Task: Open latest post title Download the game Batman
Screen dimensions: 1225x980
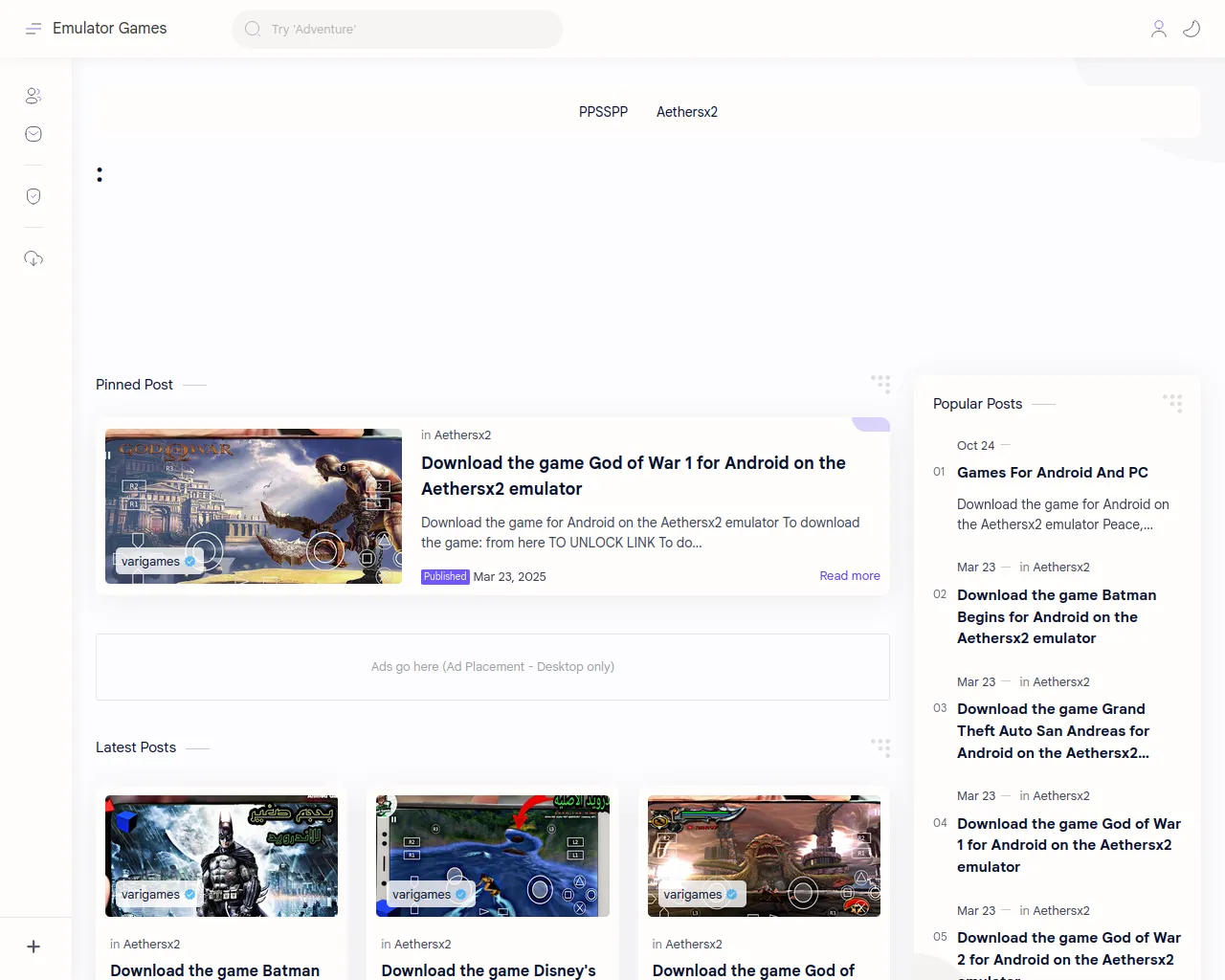Action: tap(214, 970)
